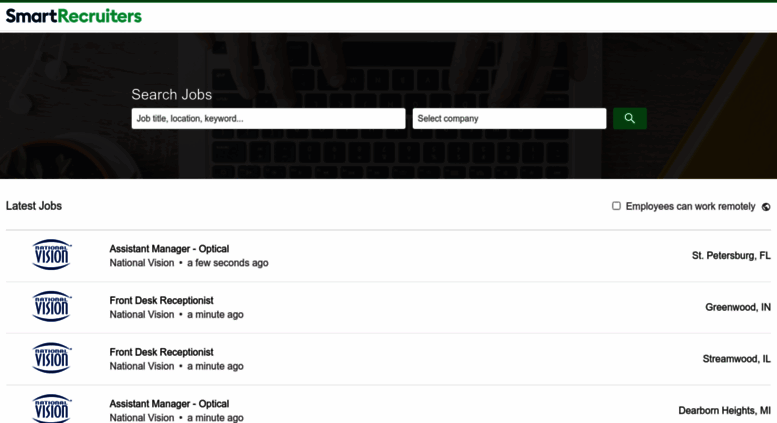Click the Latest Jobs heading
Viewport: 777px width, 423px height.
point(34,206)
